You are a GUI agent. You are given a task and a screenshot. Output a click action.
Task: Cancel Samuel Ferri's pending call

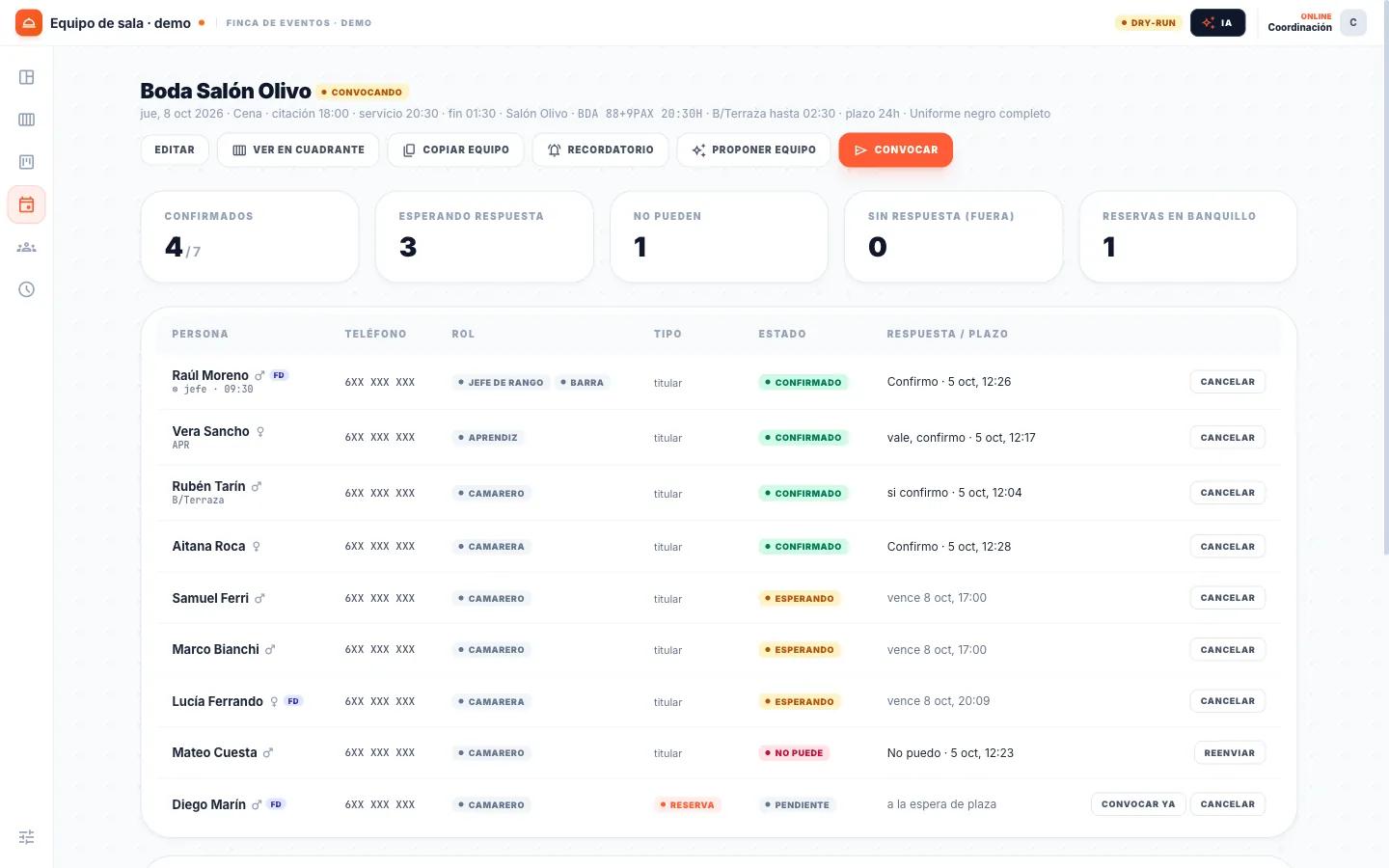click(x=1227, y=598)
